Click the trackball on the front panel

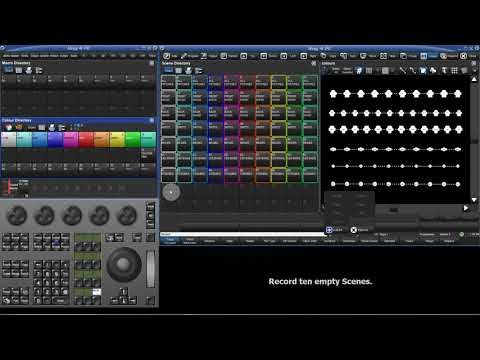(x=124, y=264)
